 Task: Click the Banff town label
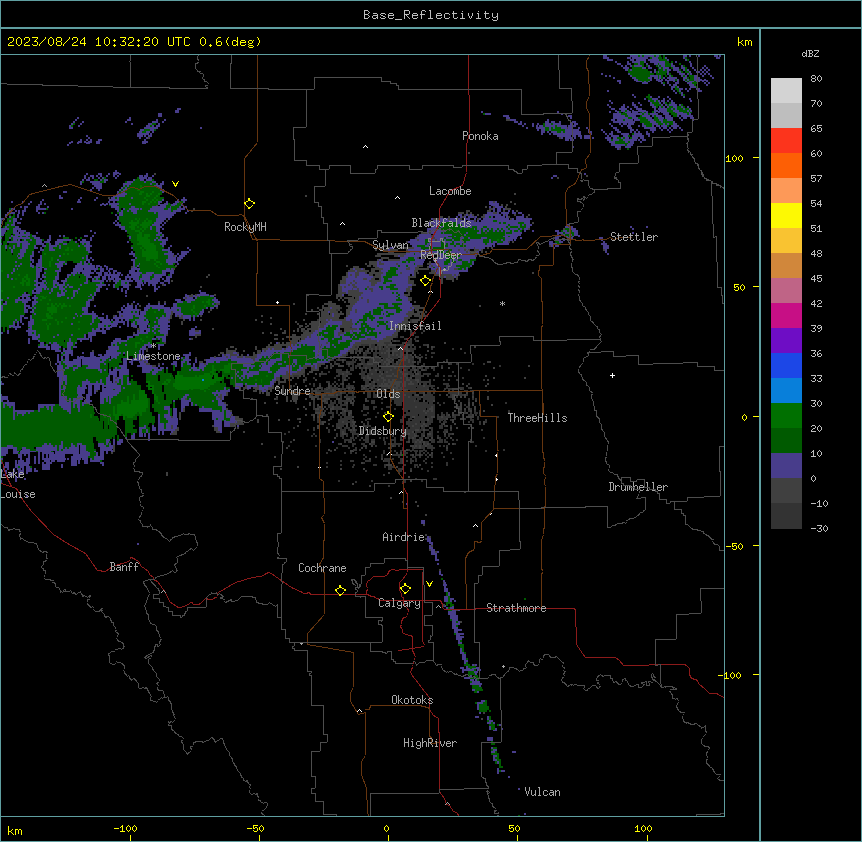124,567
